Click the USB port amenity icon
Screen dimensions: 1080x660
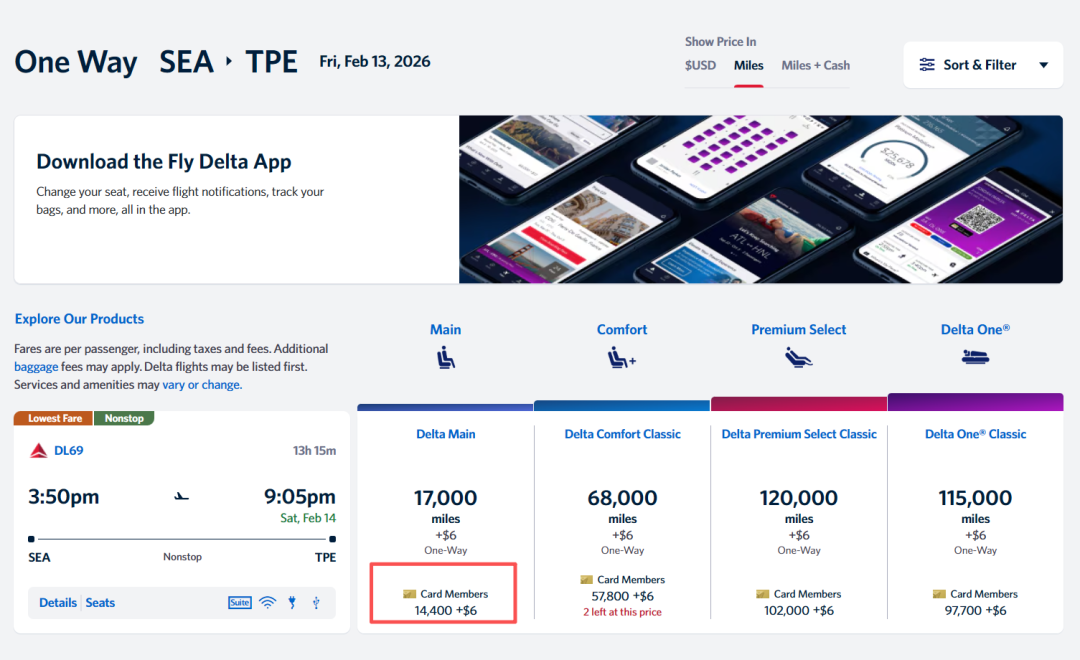tap(316, 603)
